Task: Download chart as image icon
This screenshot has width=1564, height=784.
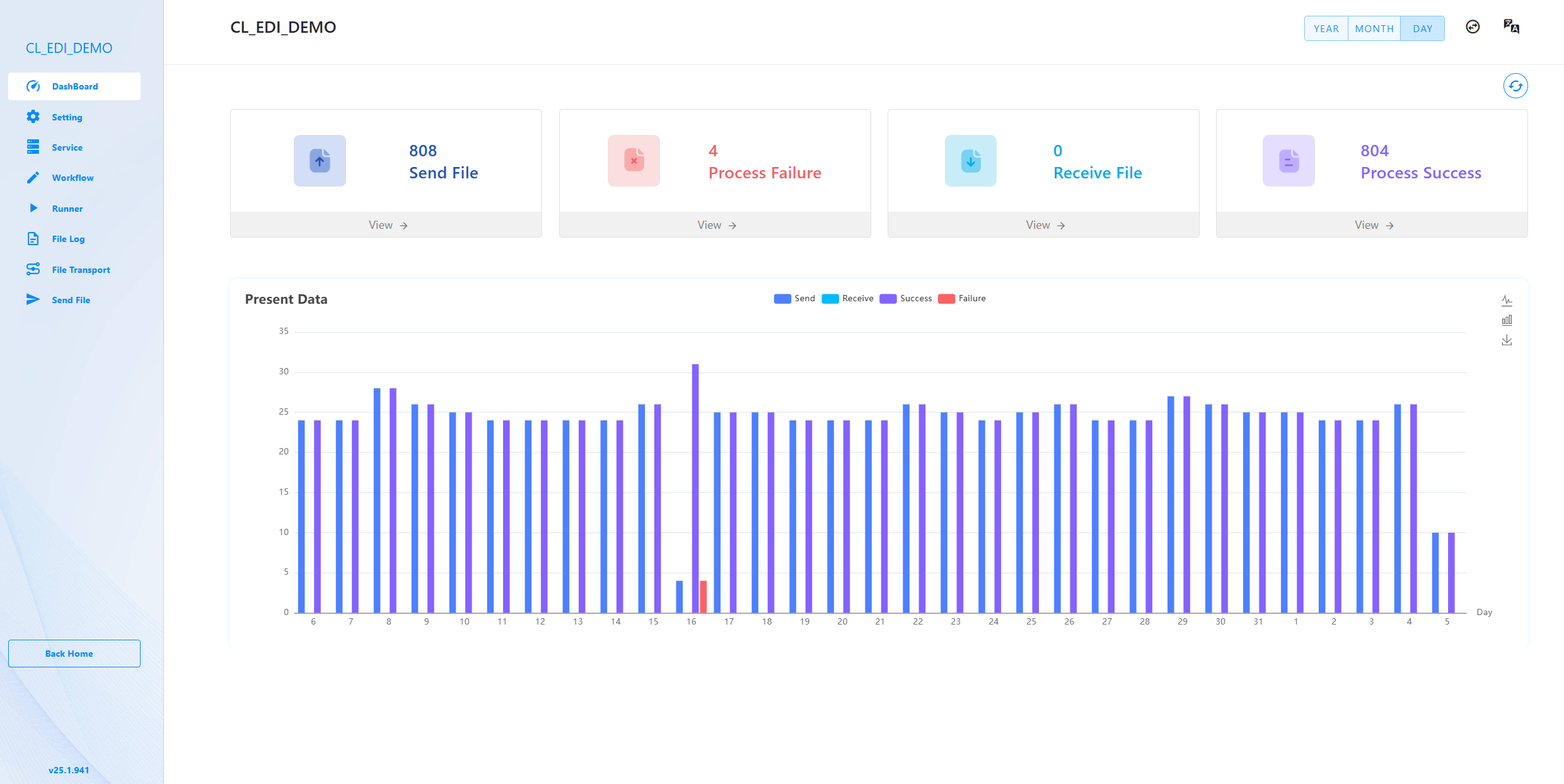Action: click(1507, 340)
